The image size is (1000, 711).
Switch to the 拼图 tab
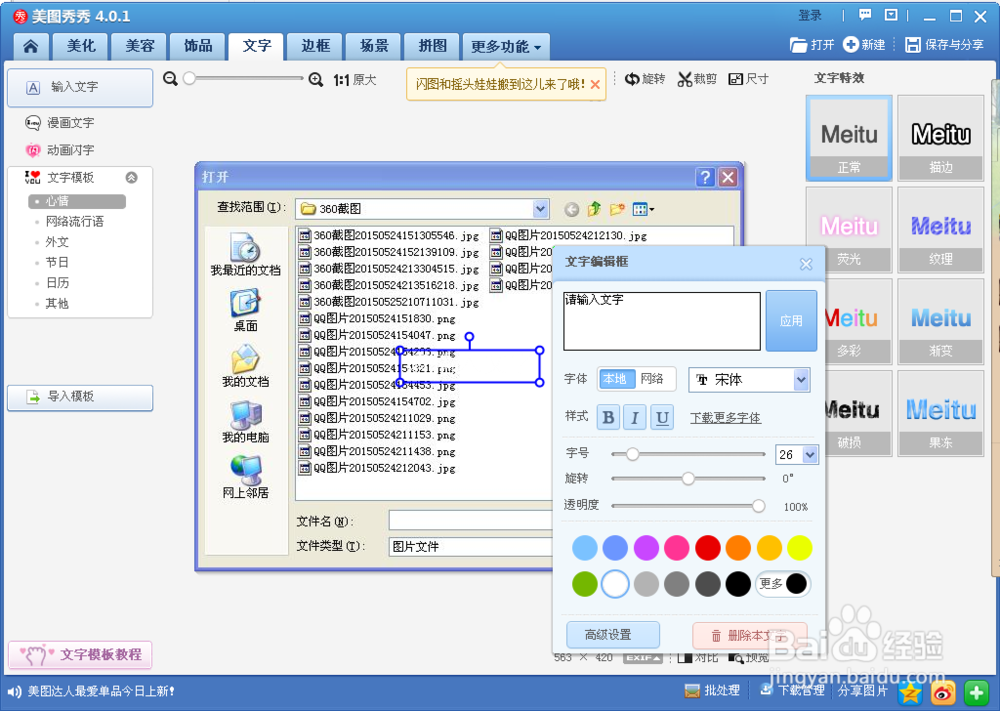(x=431, y=46)
